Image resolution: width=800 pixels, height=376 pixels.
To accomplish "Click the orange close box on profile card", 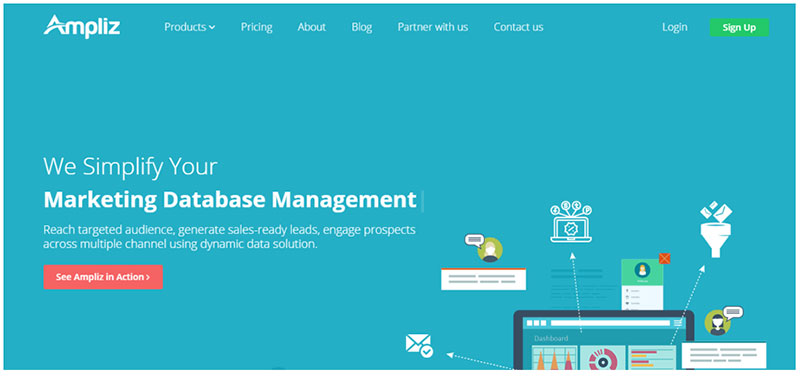I will coord(664,258).
